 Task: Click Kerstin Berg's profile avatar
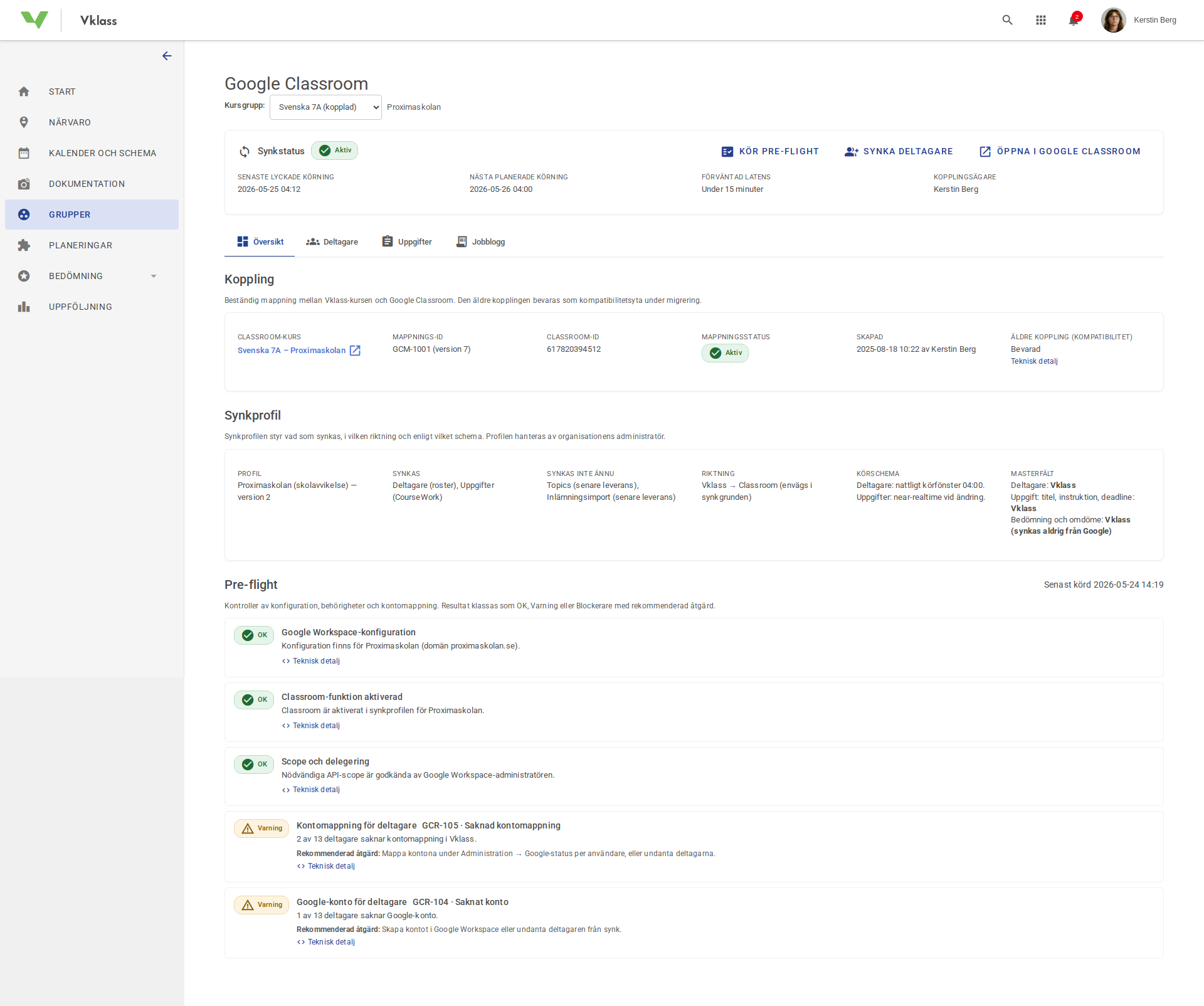point(1113,20)
